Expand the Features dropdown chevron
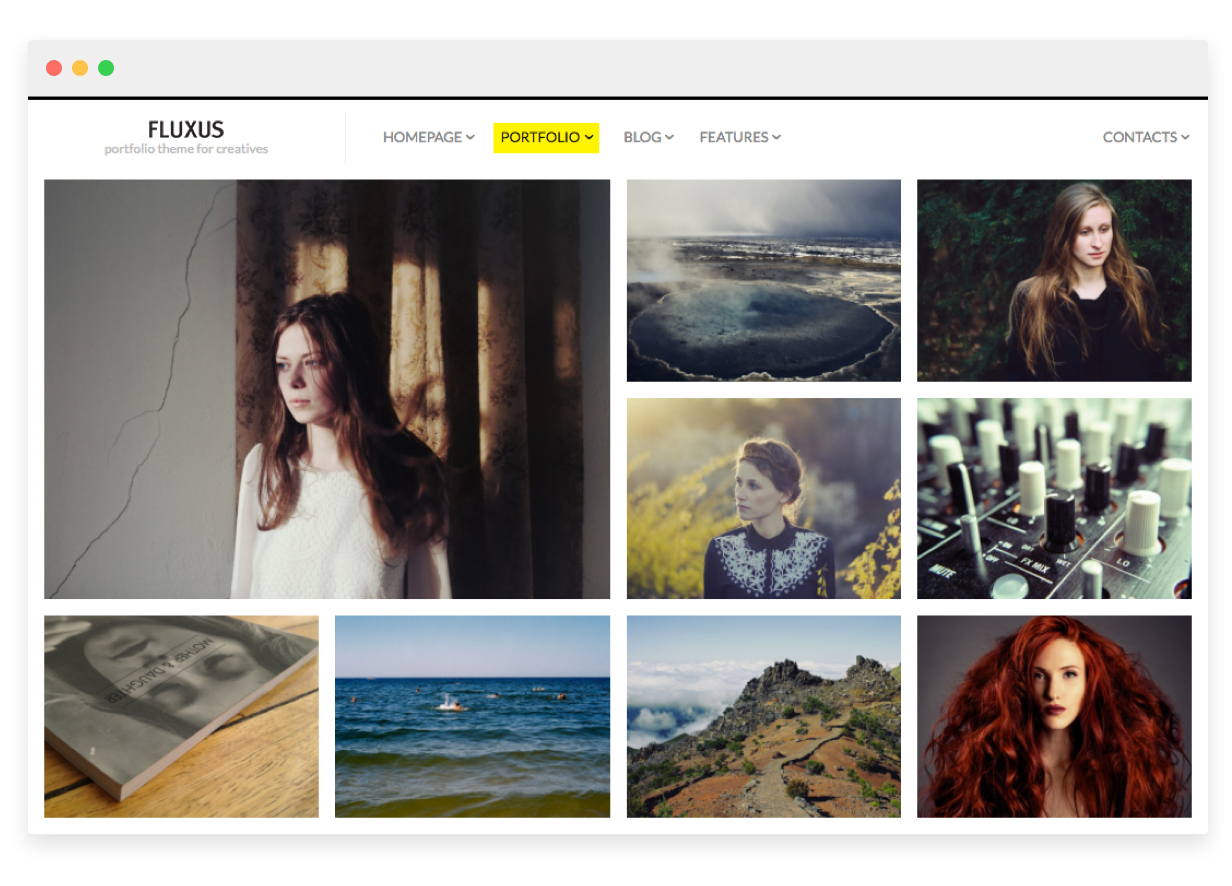The image size is (1232, 886). pos(776,137)
